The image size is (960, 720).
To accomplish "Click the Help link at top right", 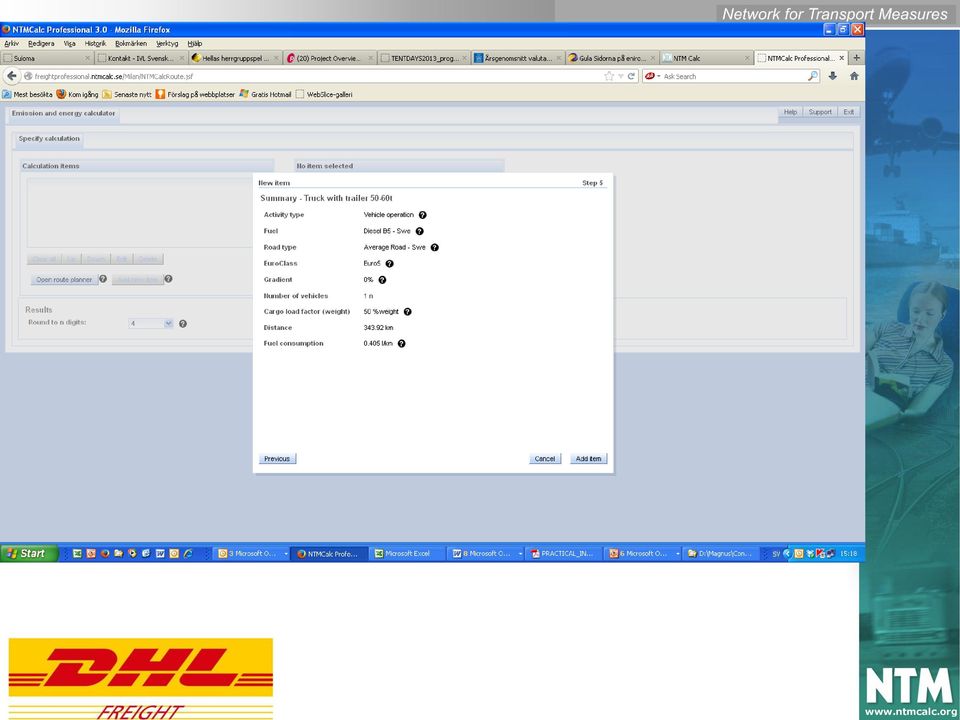I will pyautogui.click(x=790, y=112).
